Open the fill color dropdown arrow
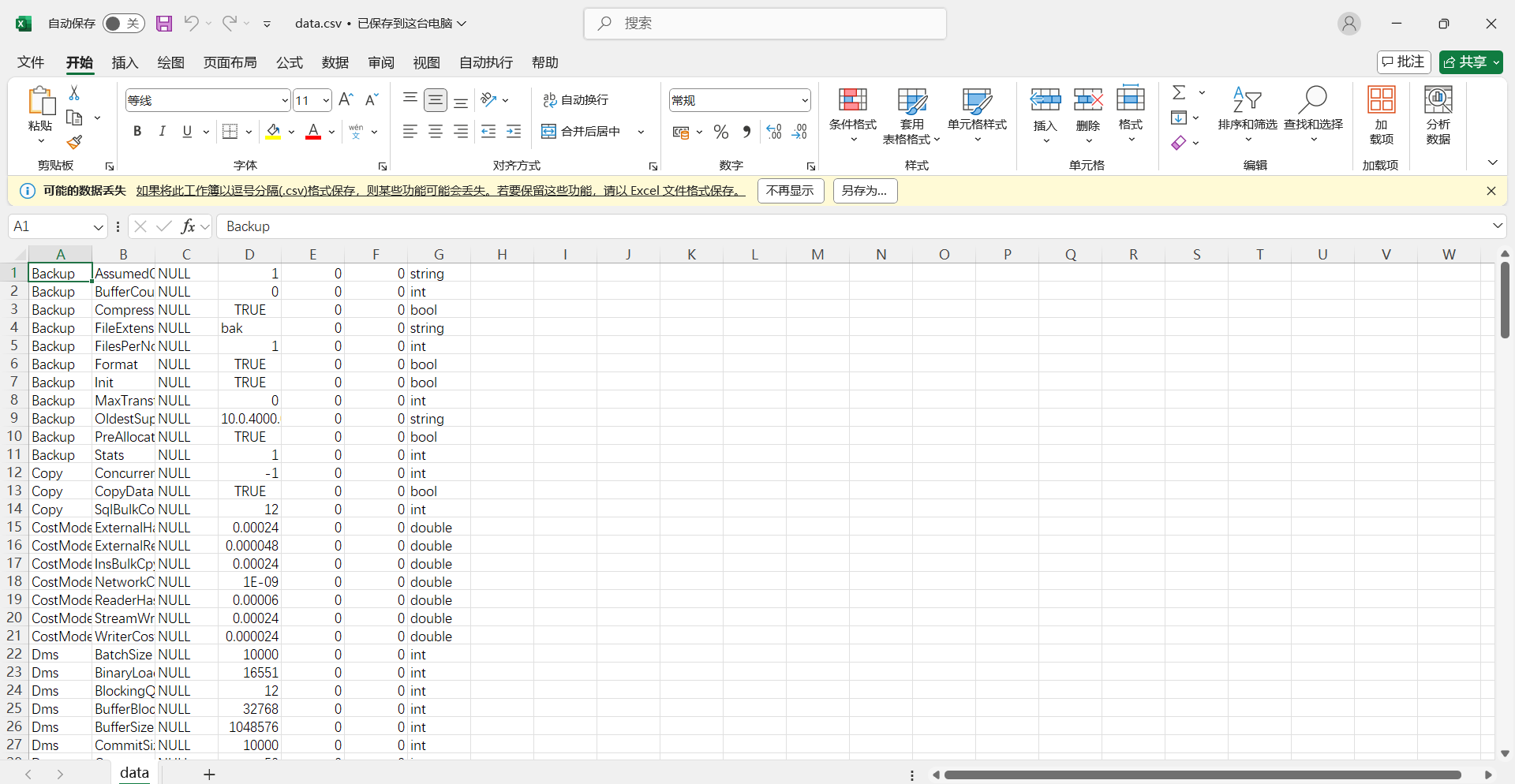Viewport: 1515px width, 784px height. click(291, 132)
